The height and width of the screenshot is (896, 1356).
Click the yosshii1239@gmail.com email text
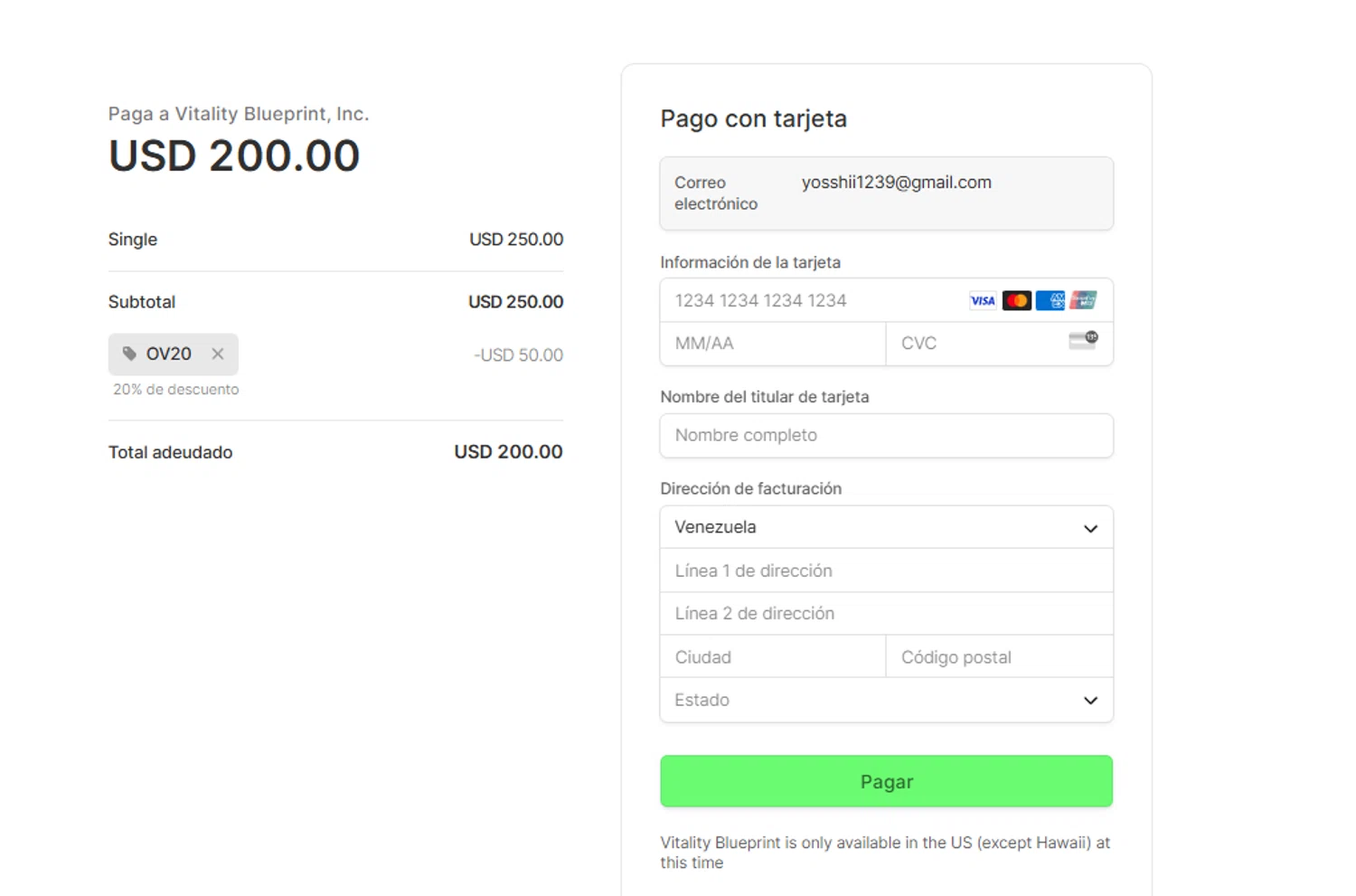[x=896, y=183]
